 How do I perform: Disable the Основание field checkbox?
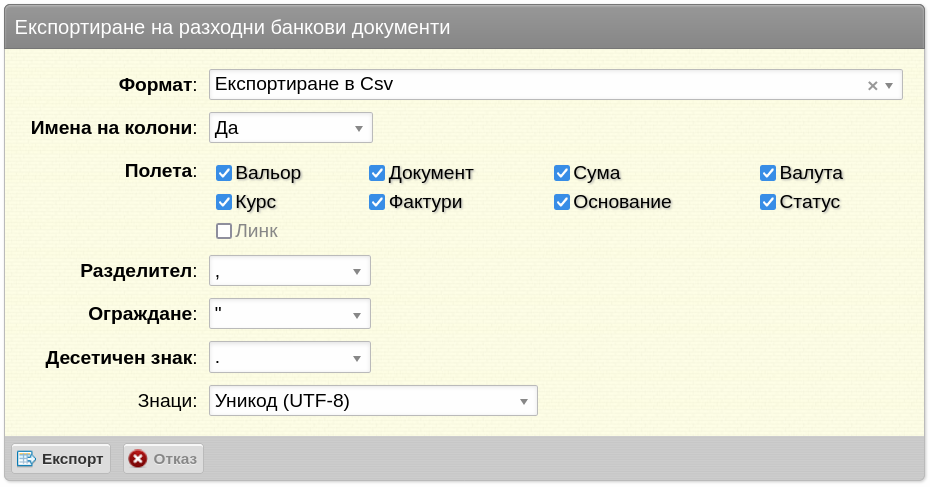(x=562, y=202)
